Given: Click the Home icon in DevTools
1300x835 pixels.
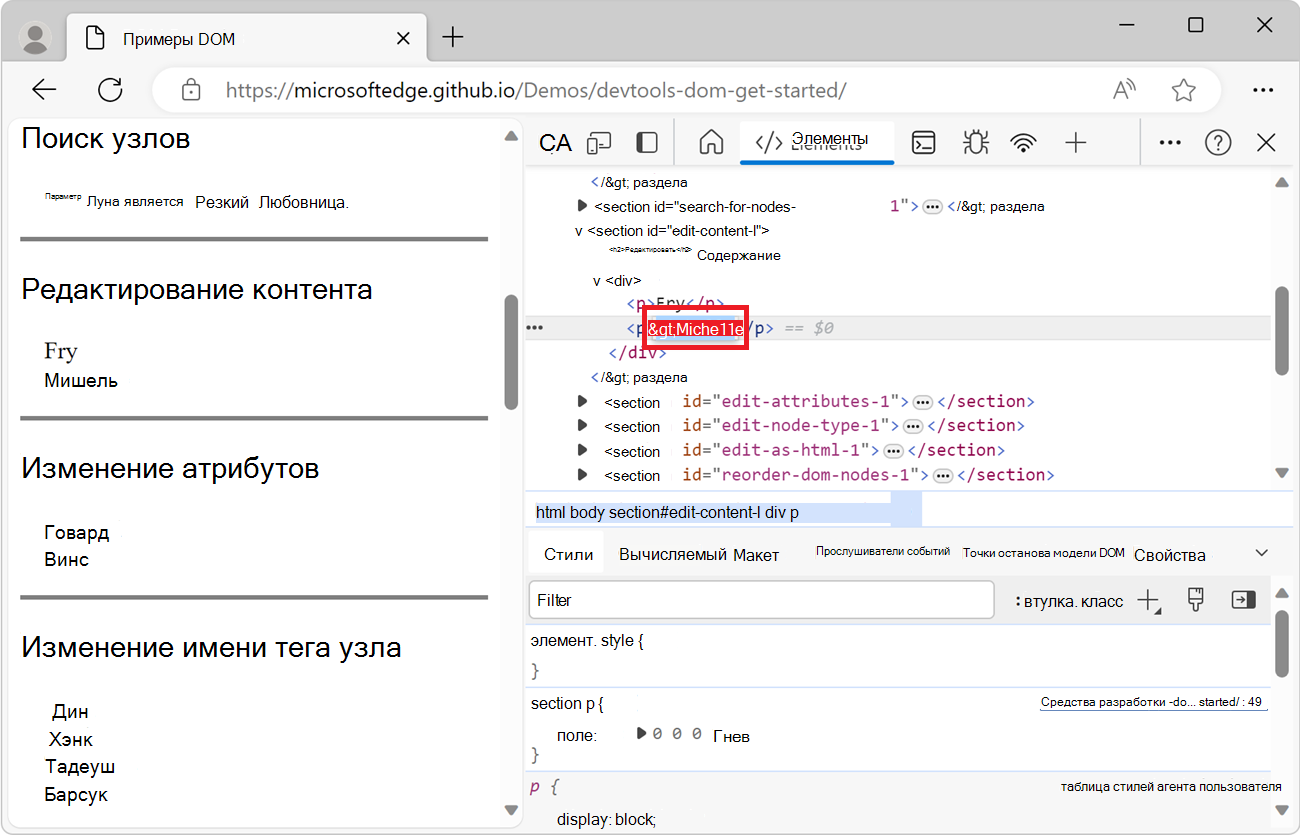Looking at the screenshot, I should 710,142.
